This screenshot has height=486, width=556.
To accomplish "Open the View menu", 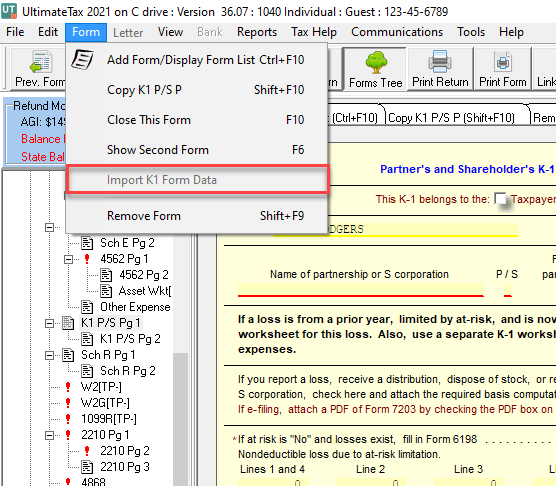I will (171, 32).
